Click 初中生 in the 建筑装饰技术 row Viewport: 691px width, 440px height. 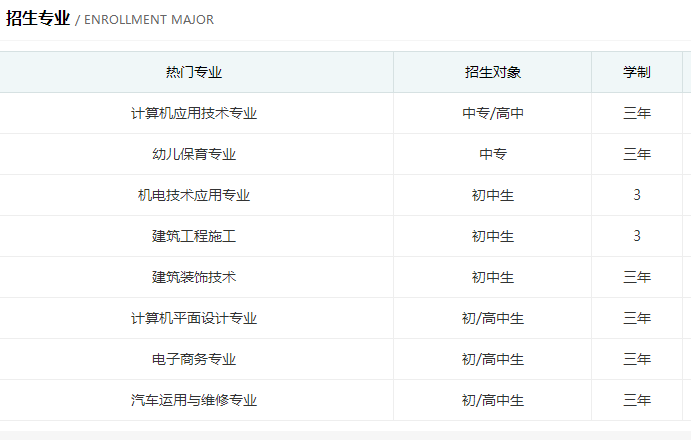pos(493,277)
